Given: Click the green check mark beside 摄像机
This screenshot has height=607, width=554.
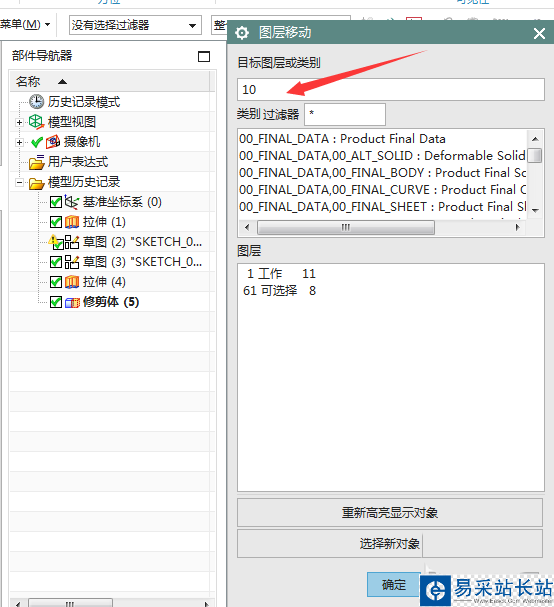Looking at the screenshot, I should (x=36, y=142).
